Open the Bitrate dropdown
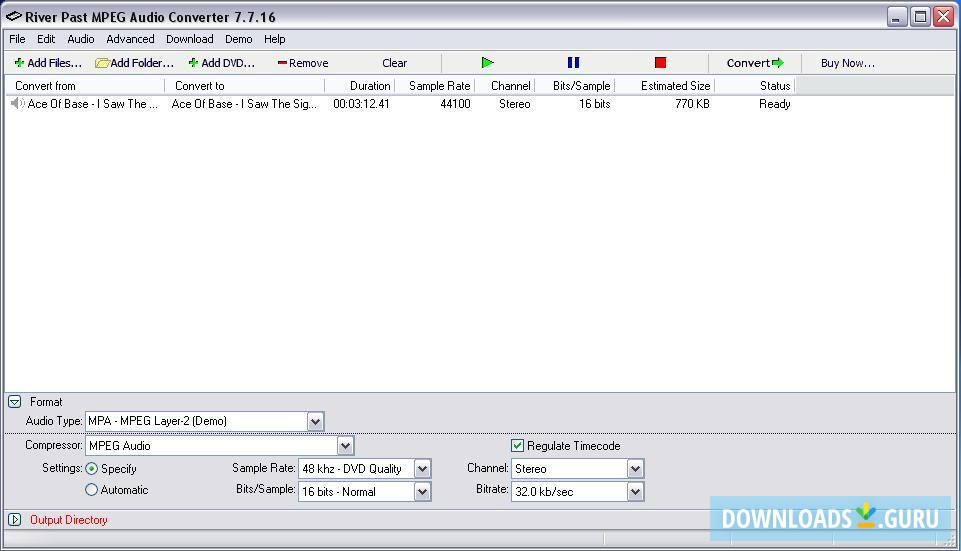Viewport: 961px width, 551px height. [x=635, y=492]
